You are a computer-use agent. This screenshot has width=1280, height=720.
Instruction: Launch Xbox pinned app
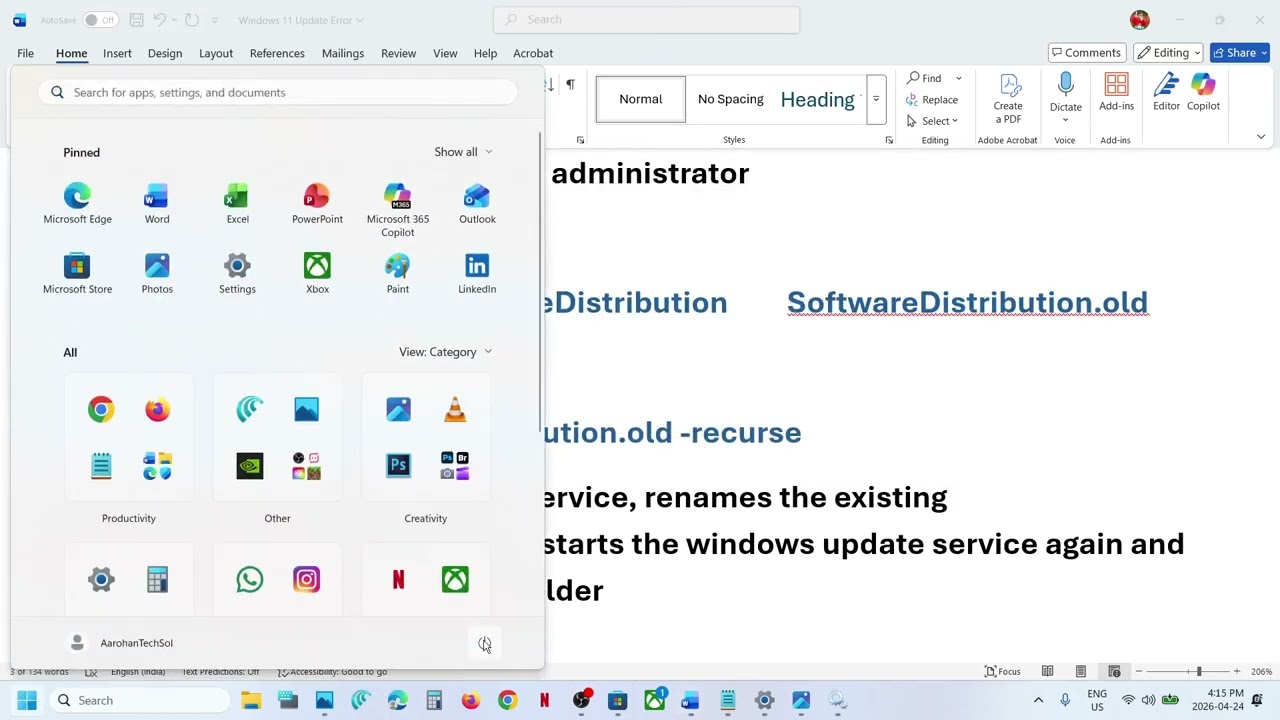317,274
